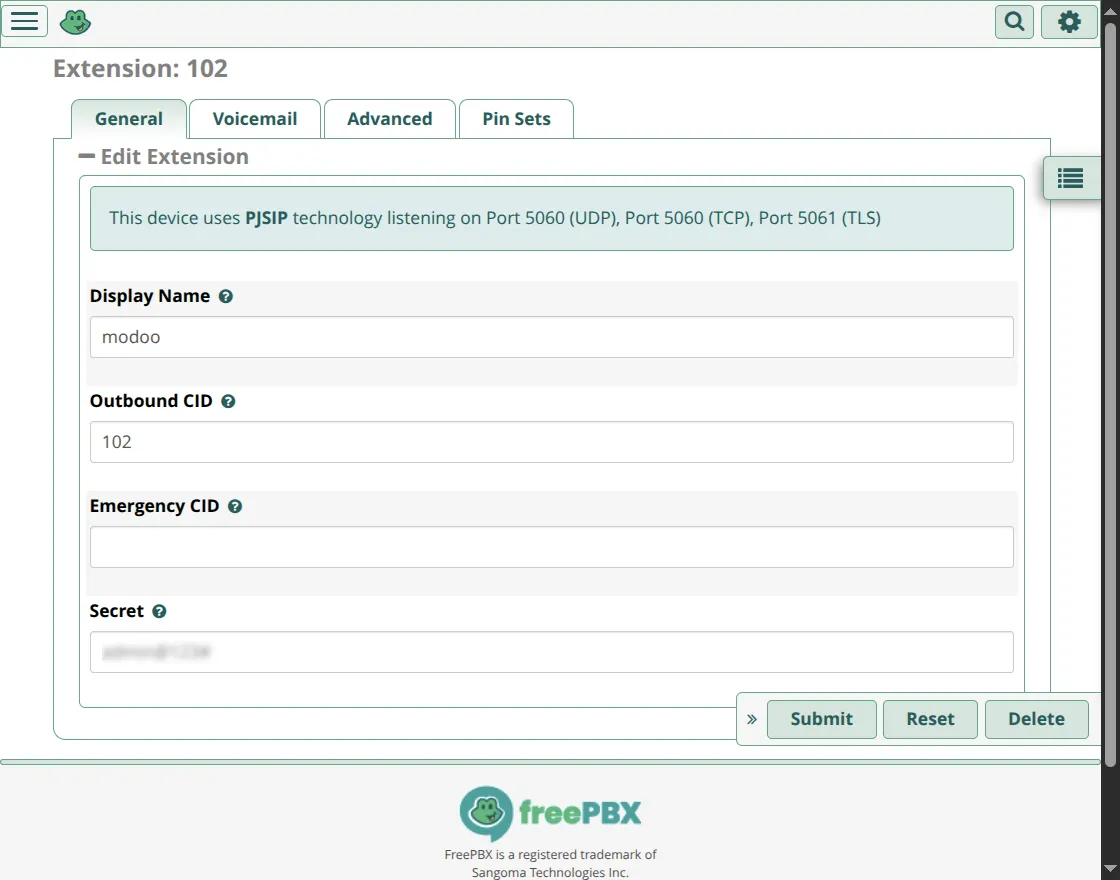Switch to the Voicemail tab
The image size is (1120, 880).
(x=254, y=118)
